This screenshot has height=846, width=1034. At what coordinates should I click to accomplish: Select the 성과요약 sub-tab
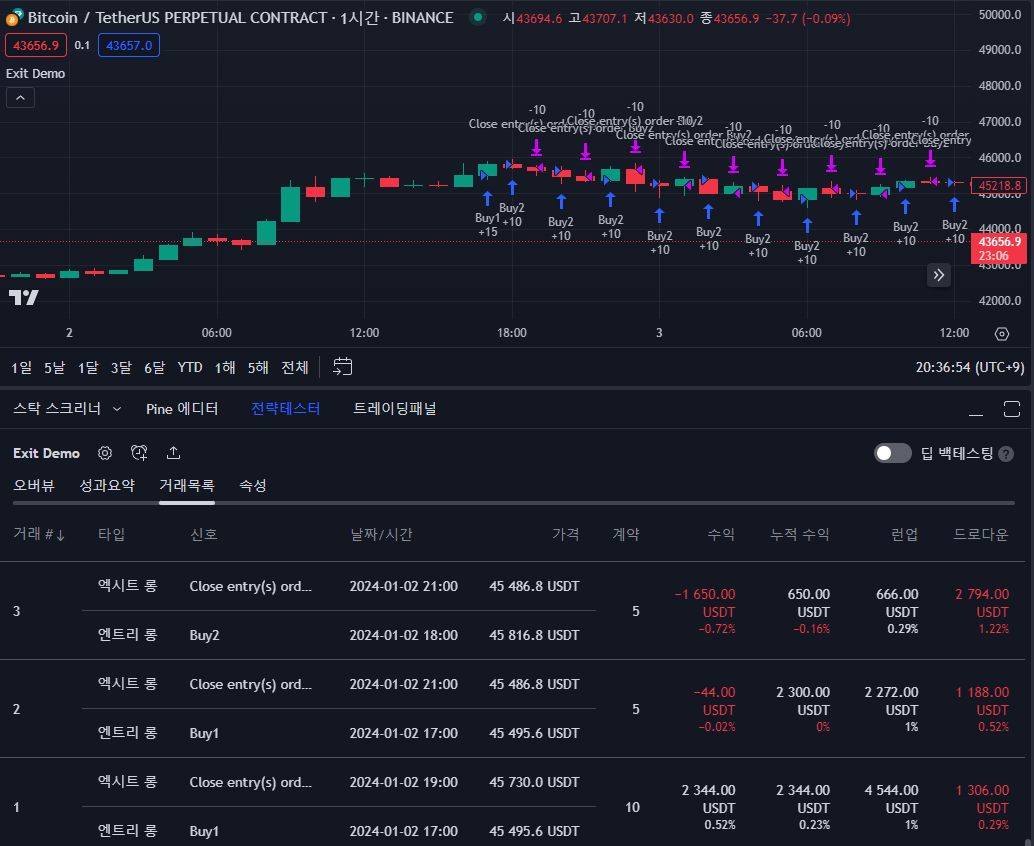point(107,486)
